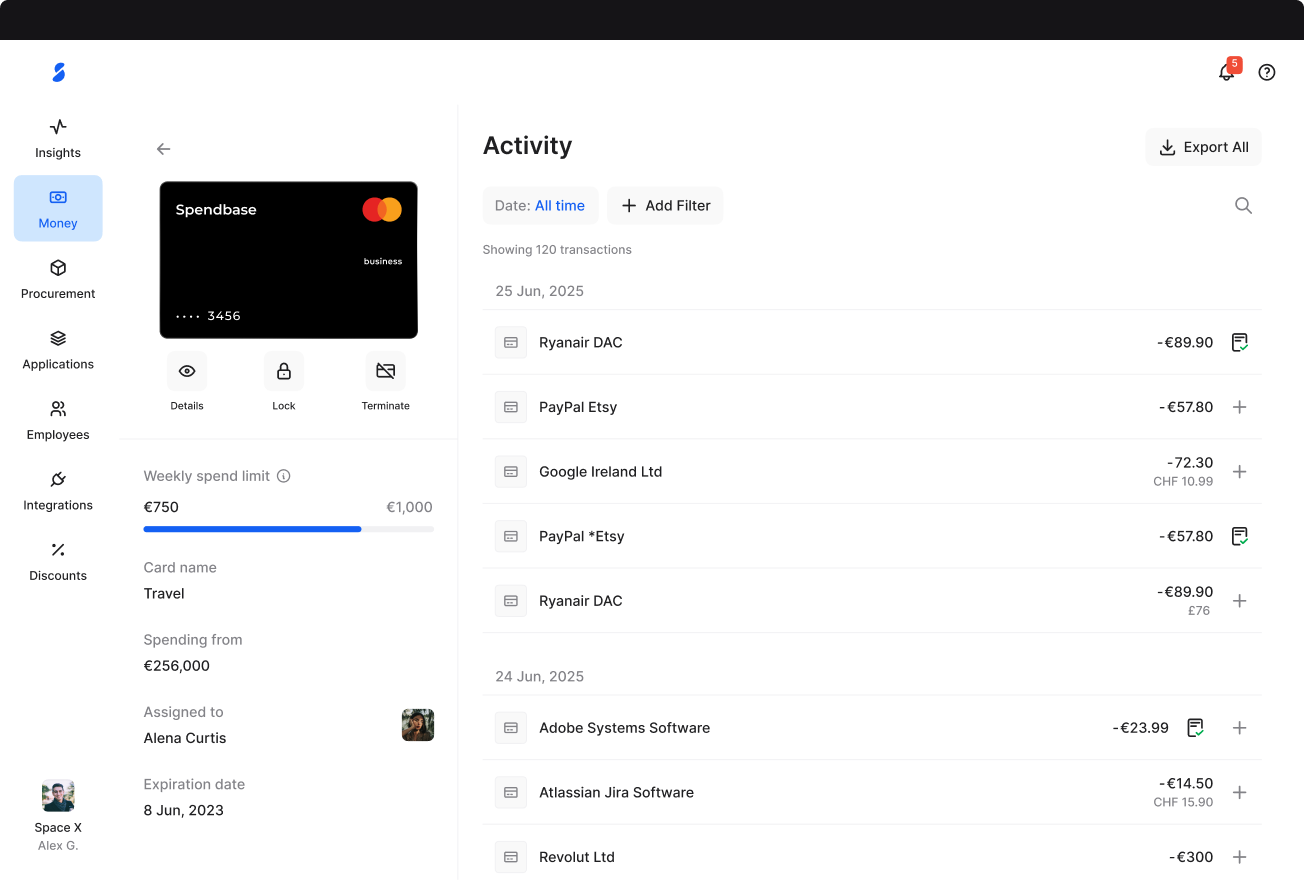Open the notifications bell
Image resolution: width=1304 pixels, height=882 pixels.
1226,72
